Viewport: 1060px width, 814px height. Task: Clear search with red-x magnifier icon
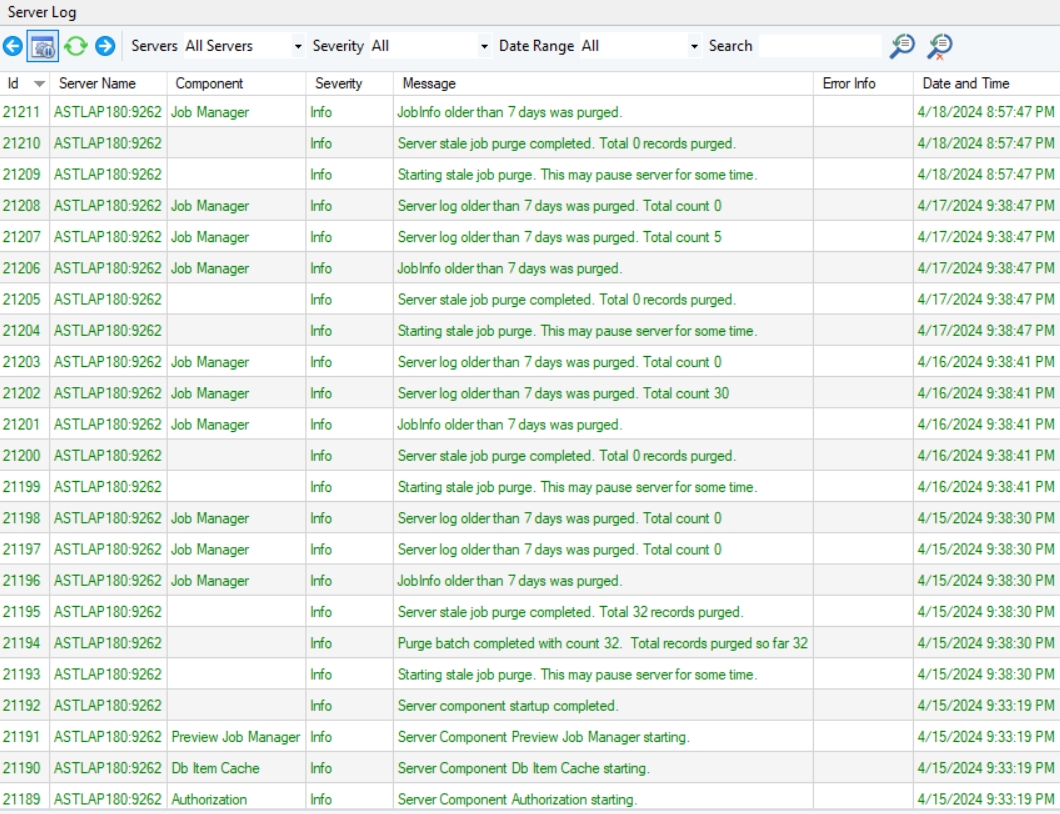[940, 46]
